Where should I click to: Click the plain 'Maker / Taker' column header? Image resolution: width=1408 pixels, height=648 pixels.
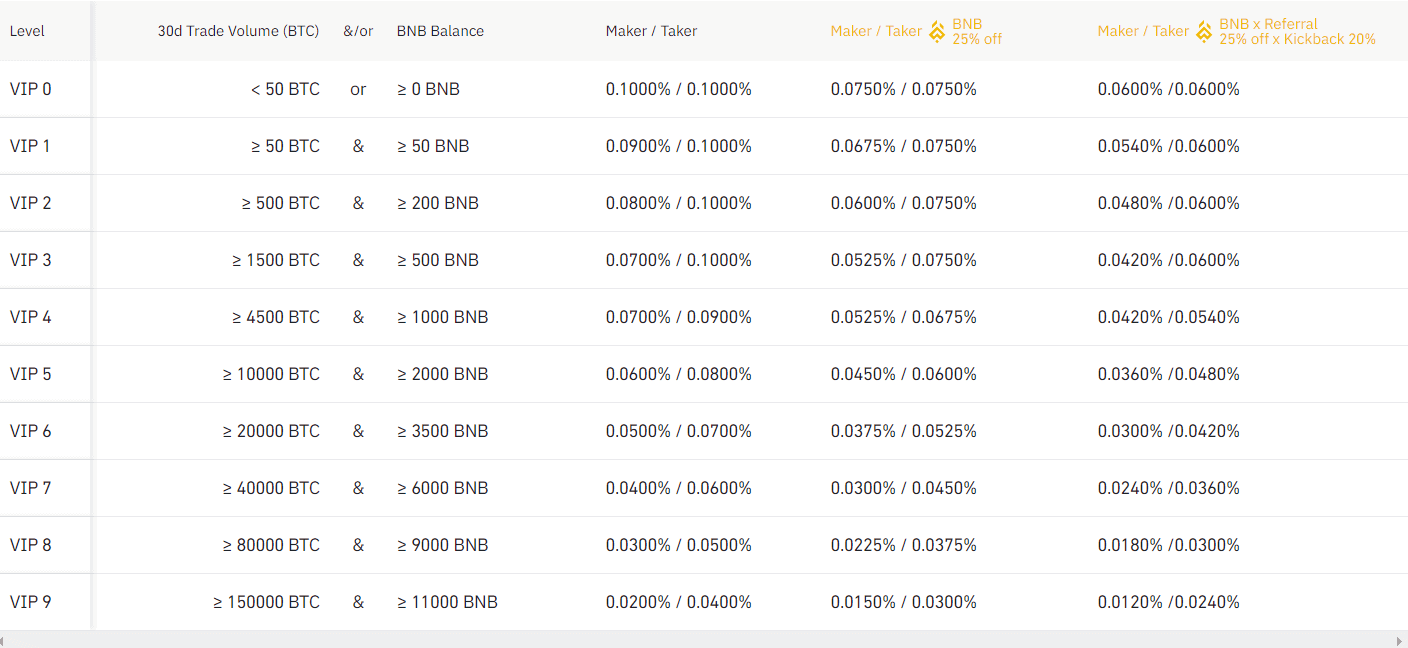click(x=651, y=31)
